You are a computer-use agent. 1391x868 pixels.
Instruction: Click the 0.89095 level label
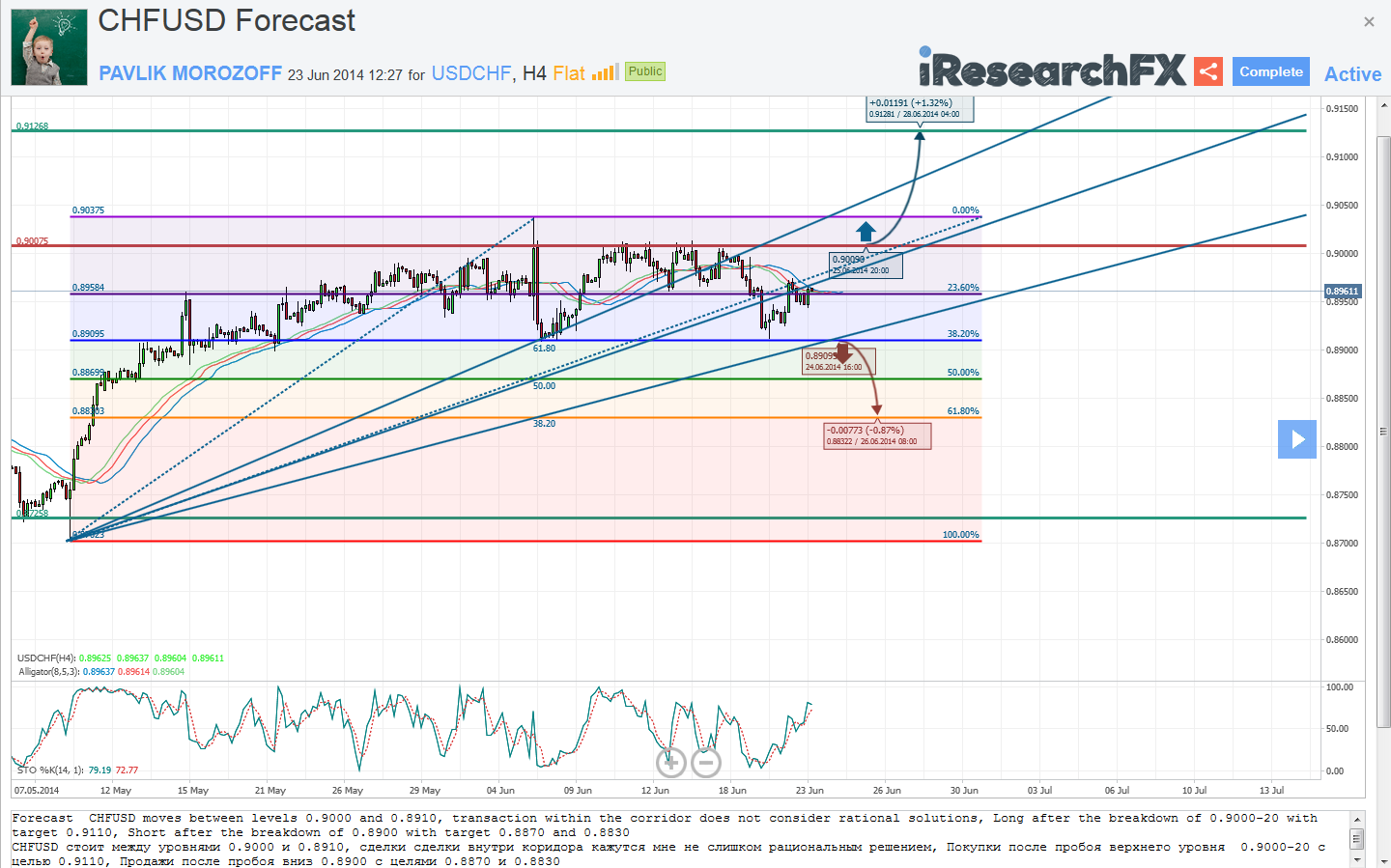[x=88, y=334]
